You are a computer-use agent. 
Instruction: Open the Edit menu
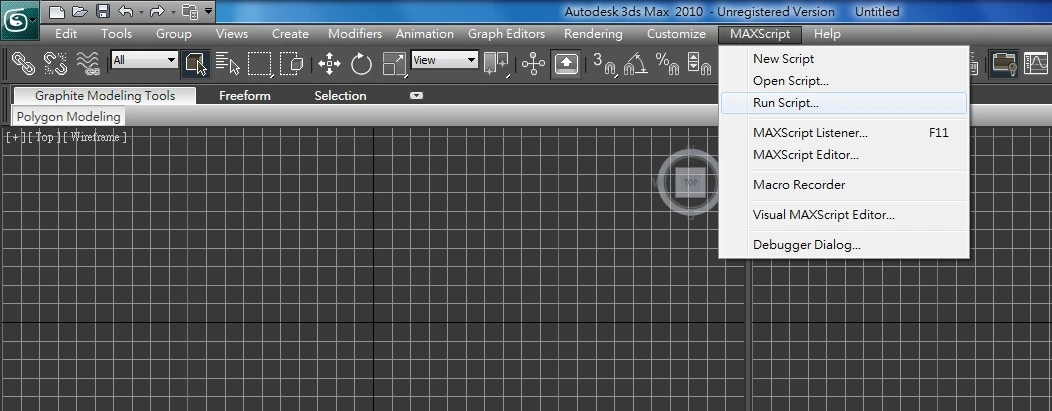point(66,34)
